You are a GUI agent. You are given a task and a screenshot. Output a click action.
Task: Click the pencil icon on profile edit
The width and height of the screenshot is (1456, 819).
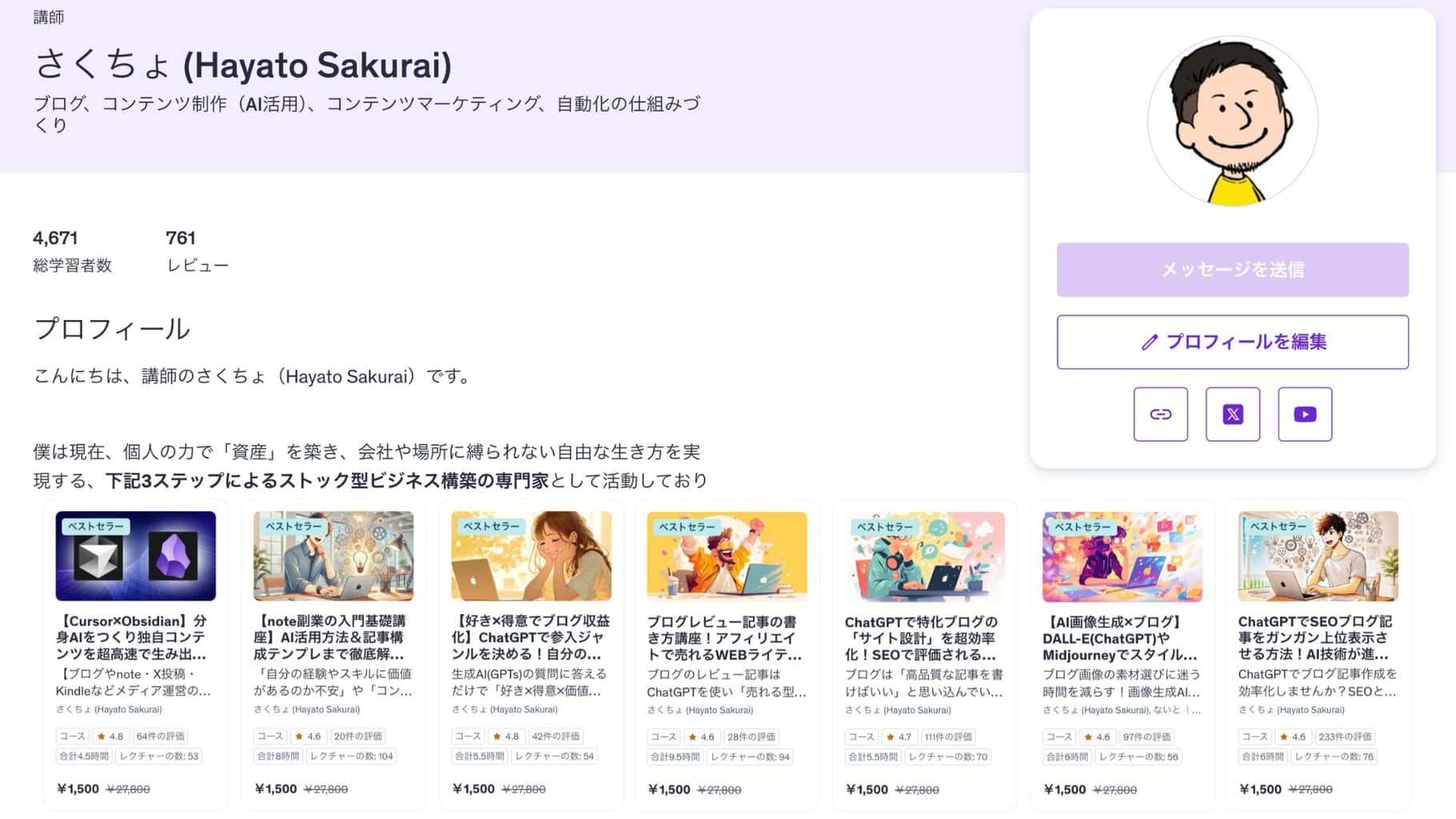[x=1149, y=342]
